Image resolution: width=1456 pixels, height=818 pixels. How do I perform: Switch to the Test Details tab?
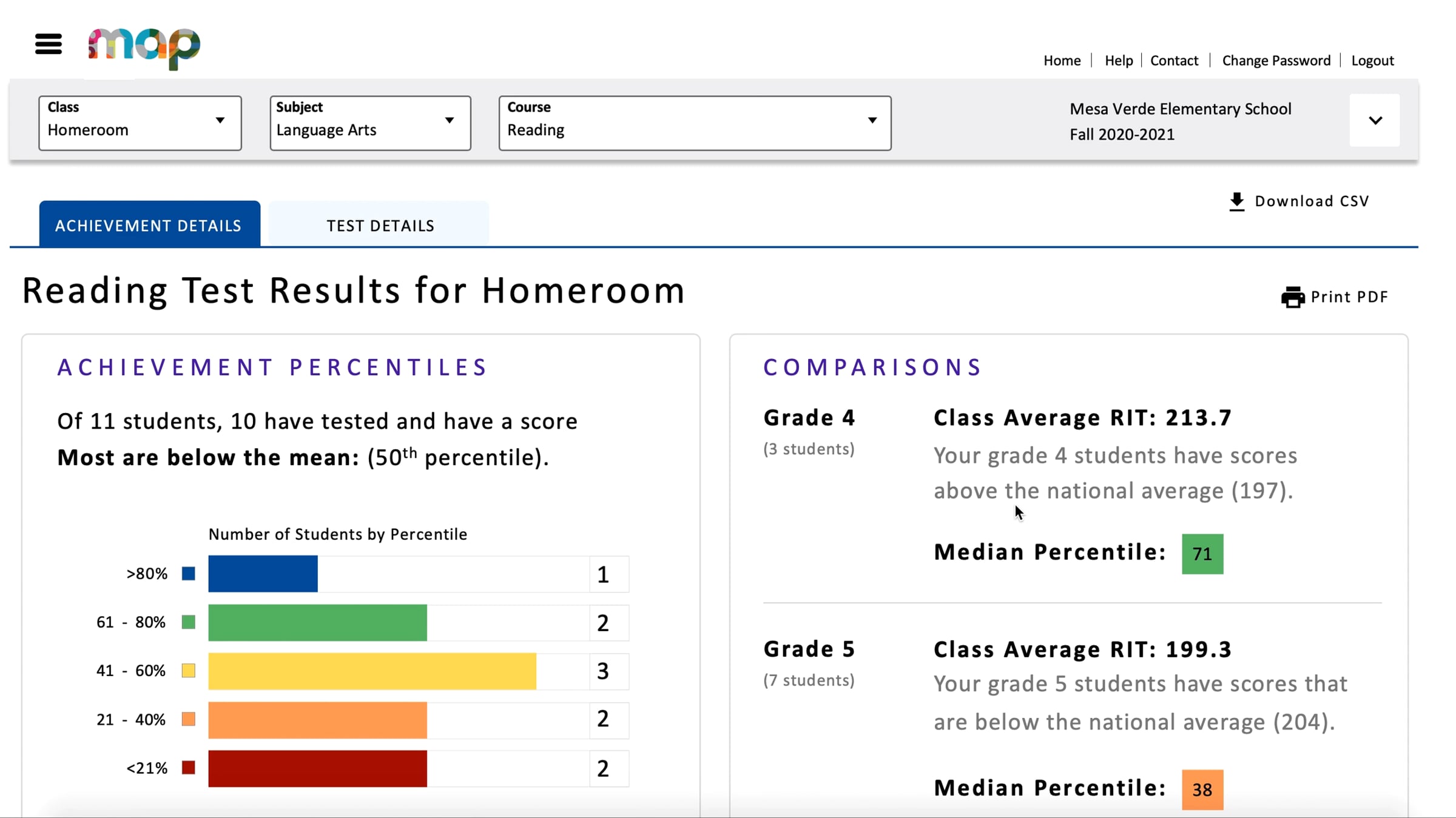click(x=380, y=226)
